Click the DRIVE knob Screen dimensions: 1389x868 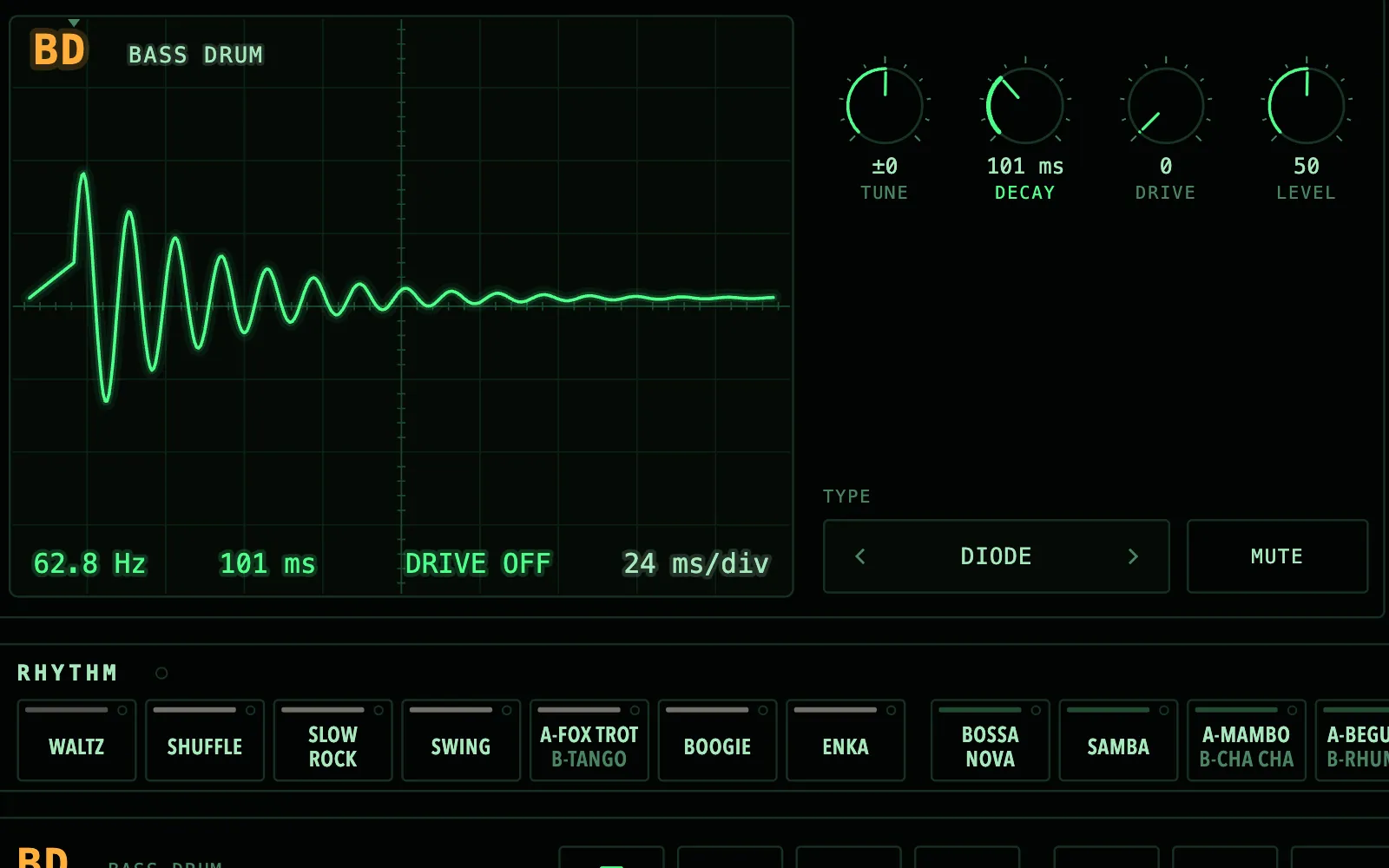pyautogui.click(x=1166, y=106)
